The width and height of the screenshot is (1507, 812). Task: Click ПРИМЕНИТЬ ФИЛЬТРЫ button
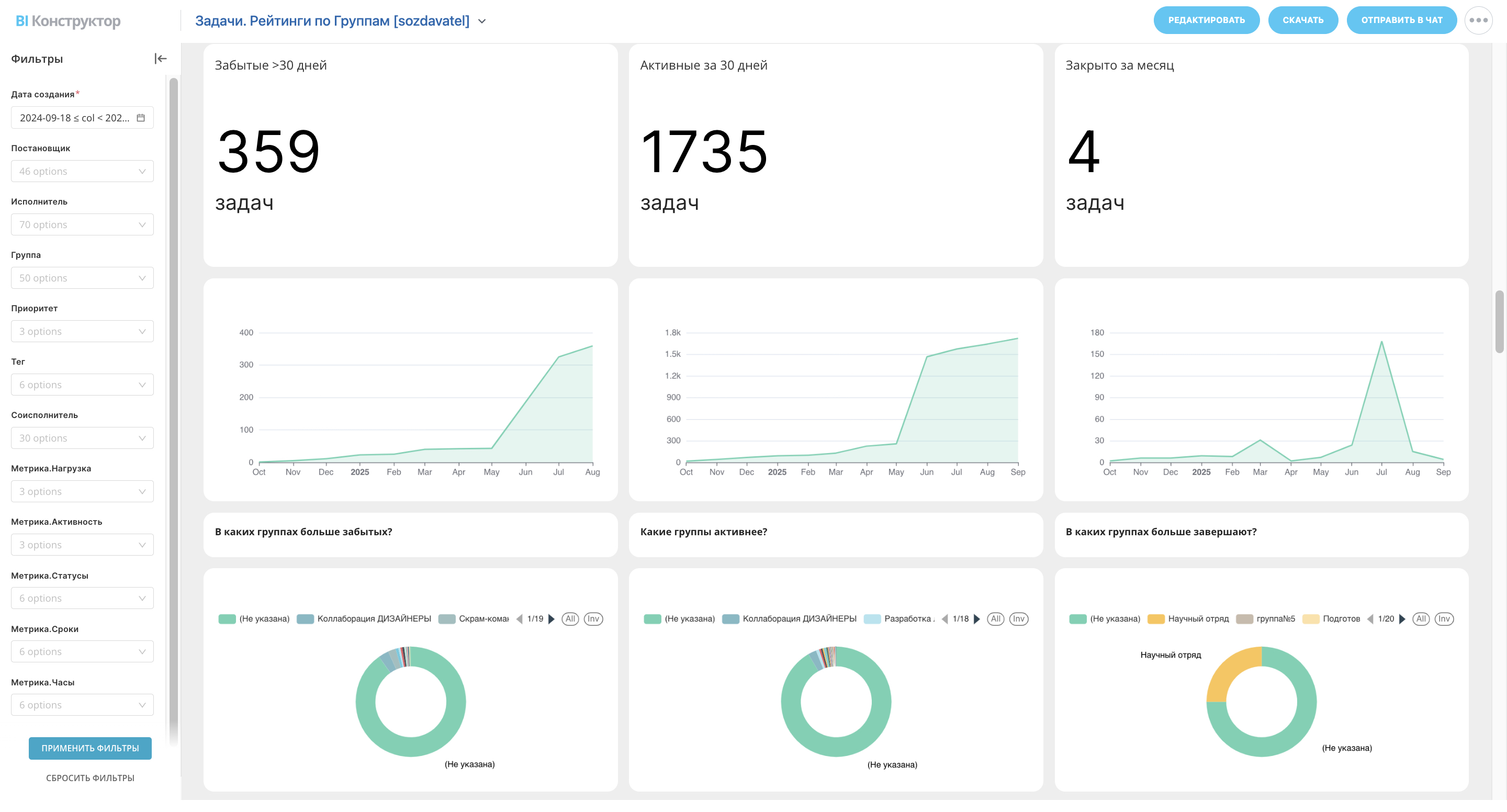point(90,748)
